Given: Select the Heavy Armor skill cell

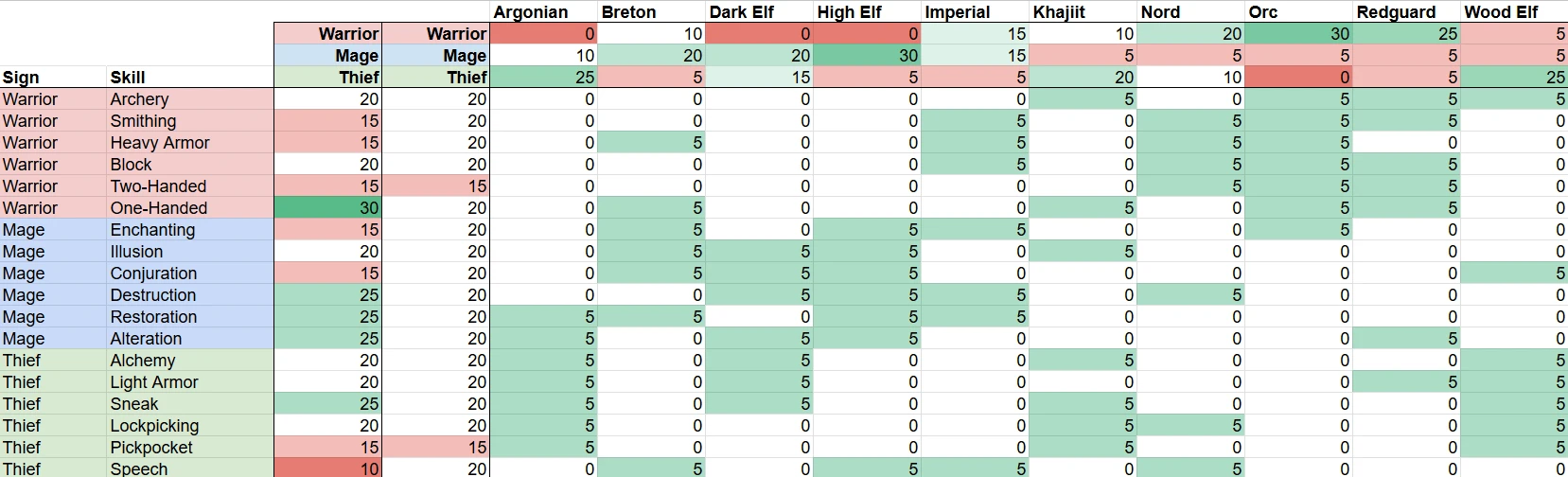Looking at the screenshot, I should [x=189, y=143].
